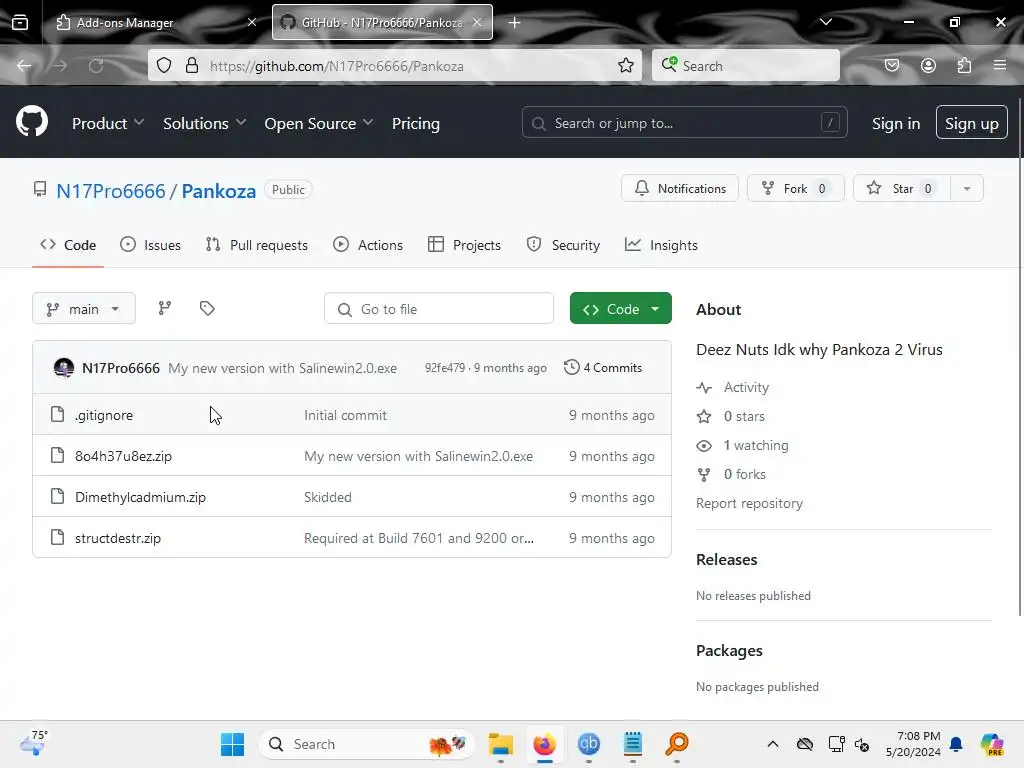Click the tracking protection shield icon
Image resolution: width=1024 pixels, height=768 pixels.
(164, 65)
